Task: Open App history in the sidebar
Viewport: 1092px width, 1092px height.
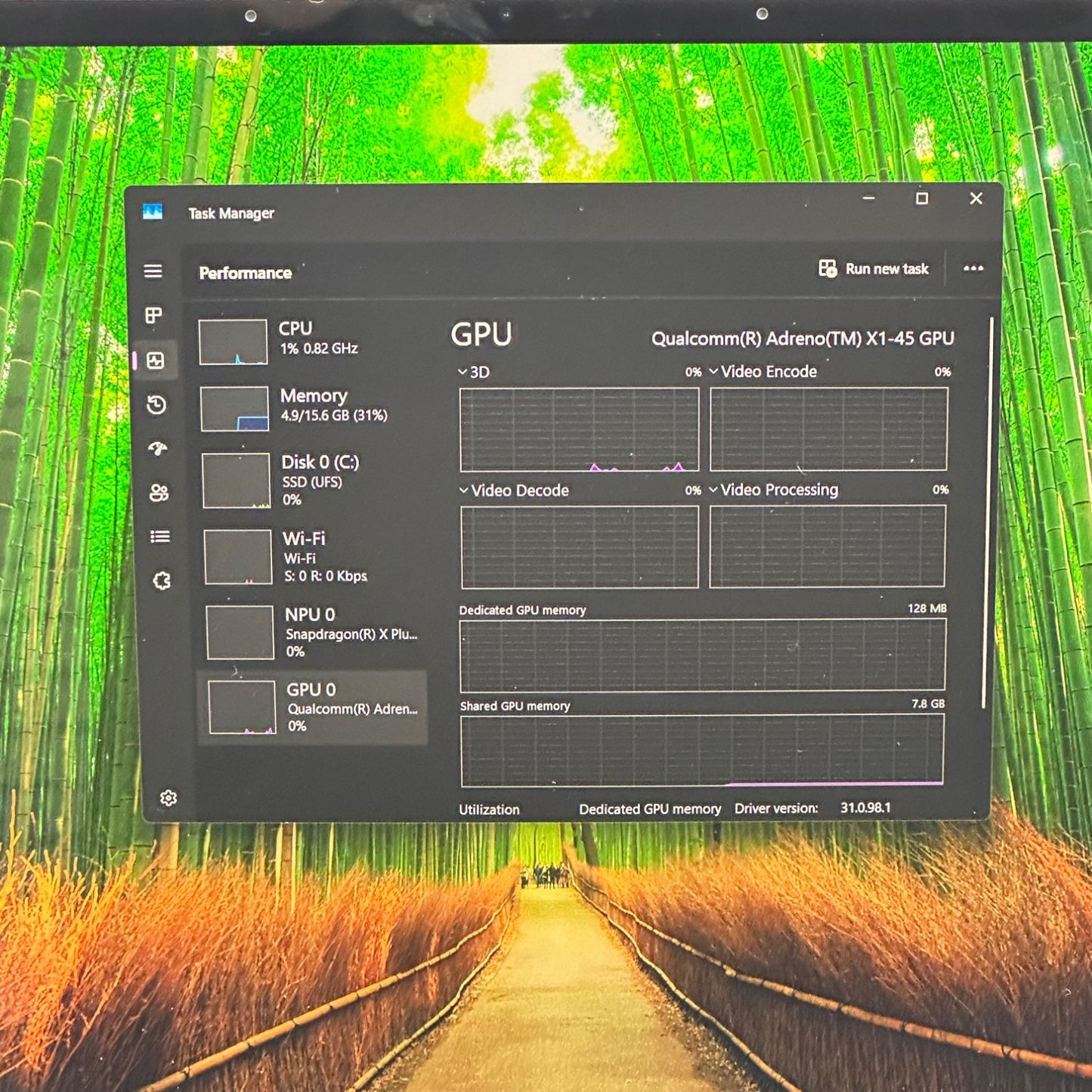Action: pyautogui.click(x=155, y=407)
